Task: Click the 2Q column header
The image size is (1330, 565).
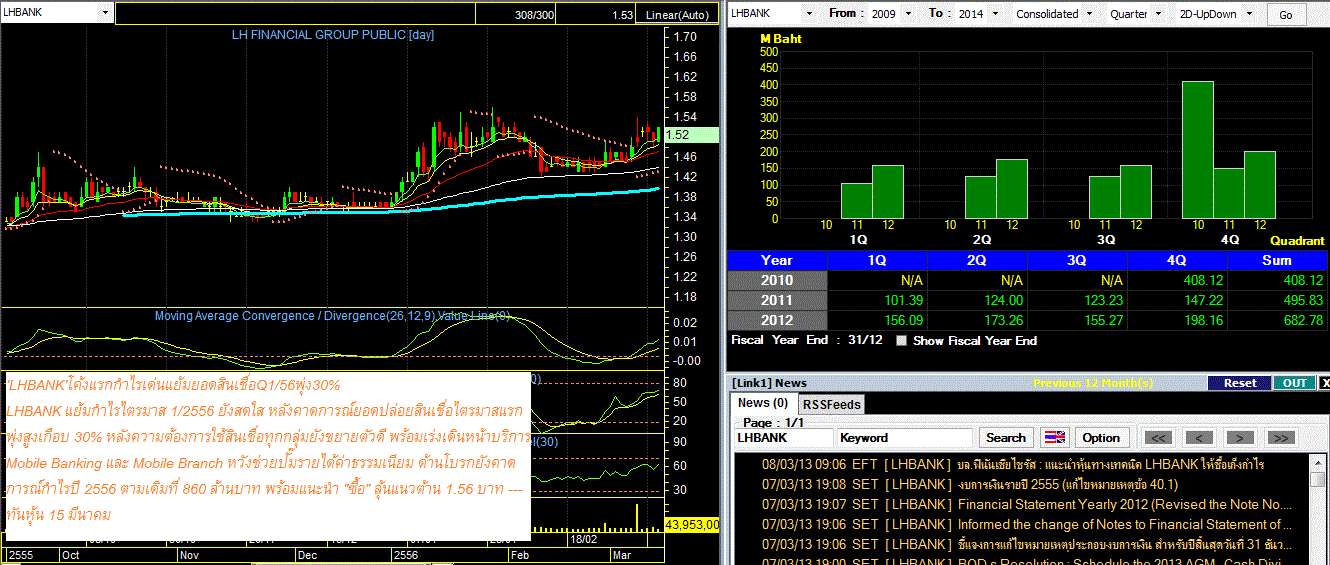Action: 977,260
